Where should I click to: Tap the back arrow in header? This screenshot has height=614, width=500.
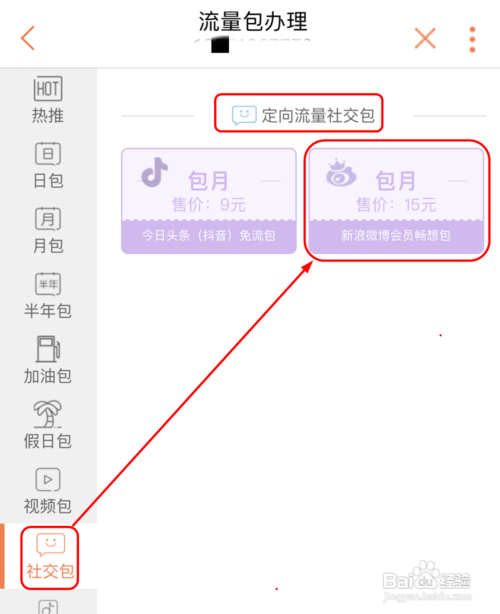click(x=28, y=38)
